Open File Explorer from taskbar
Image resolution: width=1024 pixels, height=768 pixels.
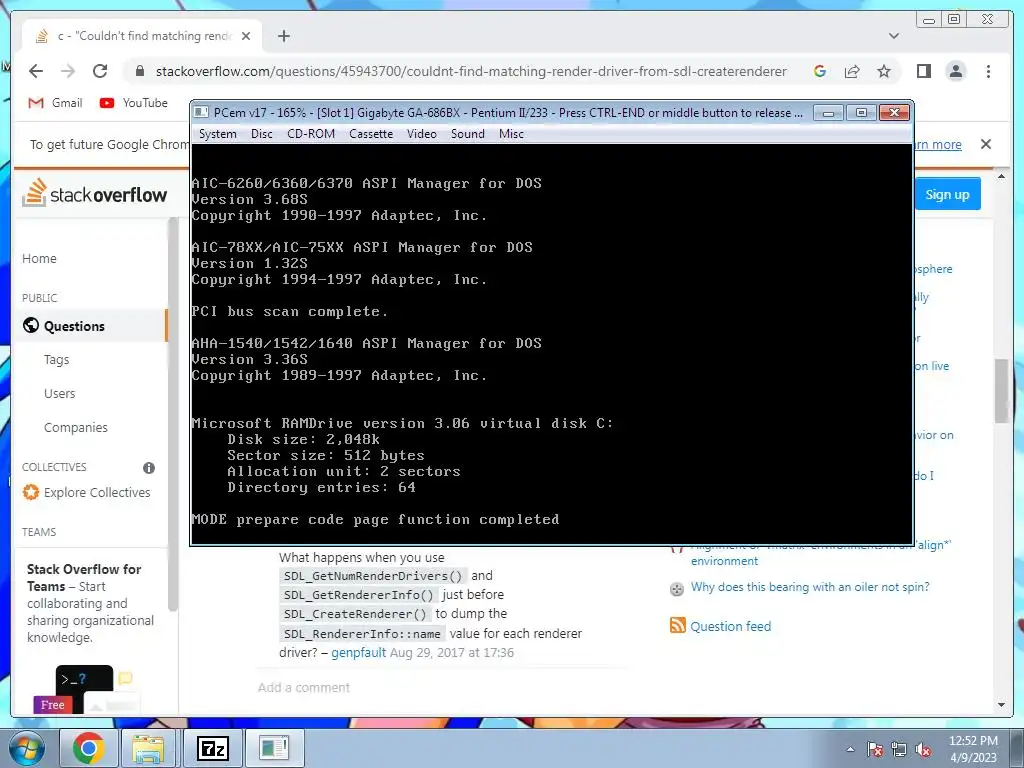coord(148,748)
